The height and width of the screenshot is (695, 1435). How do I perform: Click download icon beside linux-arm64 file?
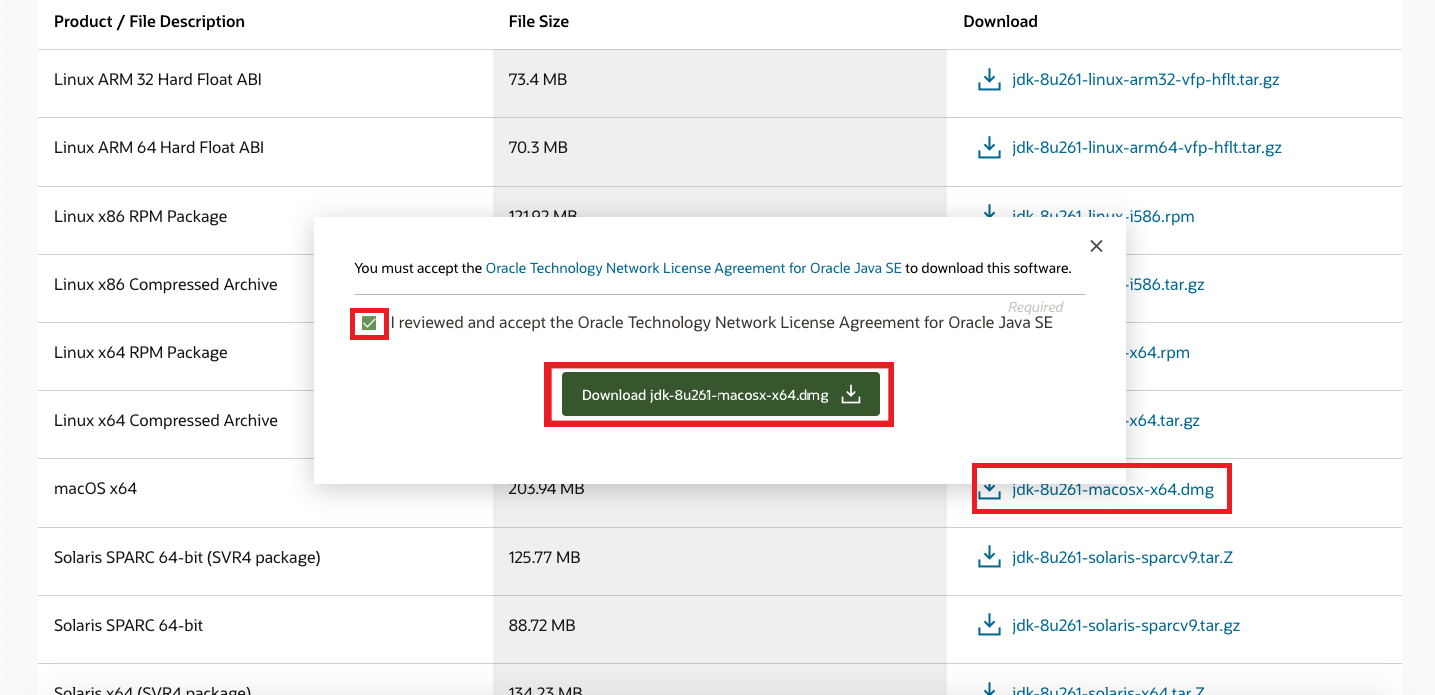(989, 147)
